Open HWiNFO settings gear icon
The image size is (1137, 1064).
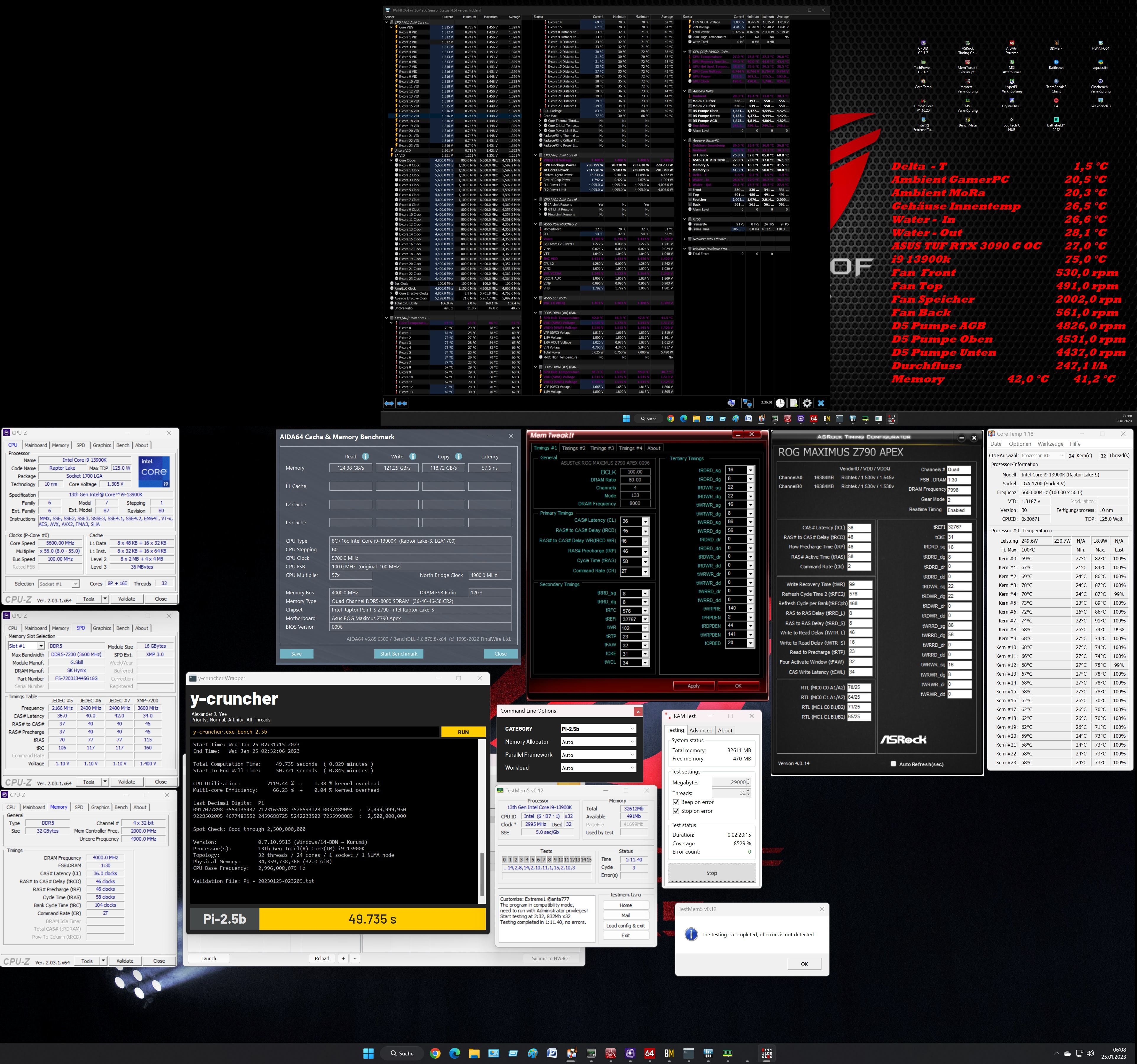coord(807,403)
